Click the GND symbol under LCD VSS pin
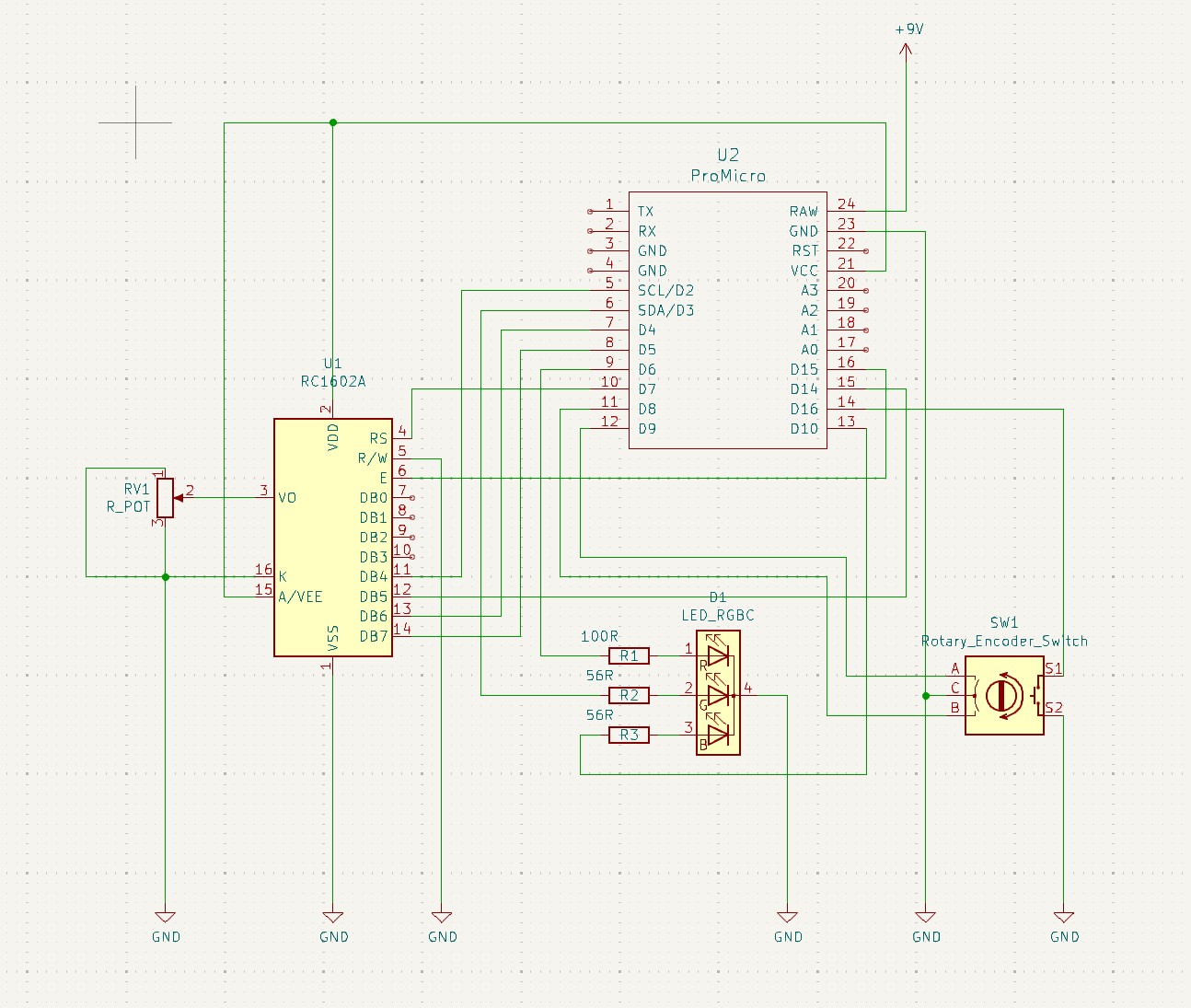The image size is (1191, 1008). click(x=333, y=919)
